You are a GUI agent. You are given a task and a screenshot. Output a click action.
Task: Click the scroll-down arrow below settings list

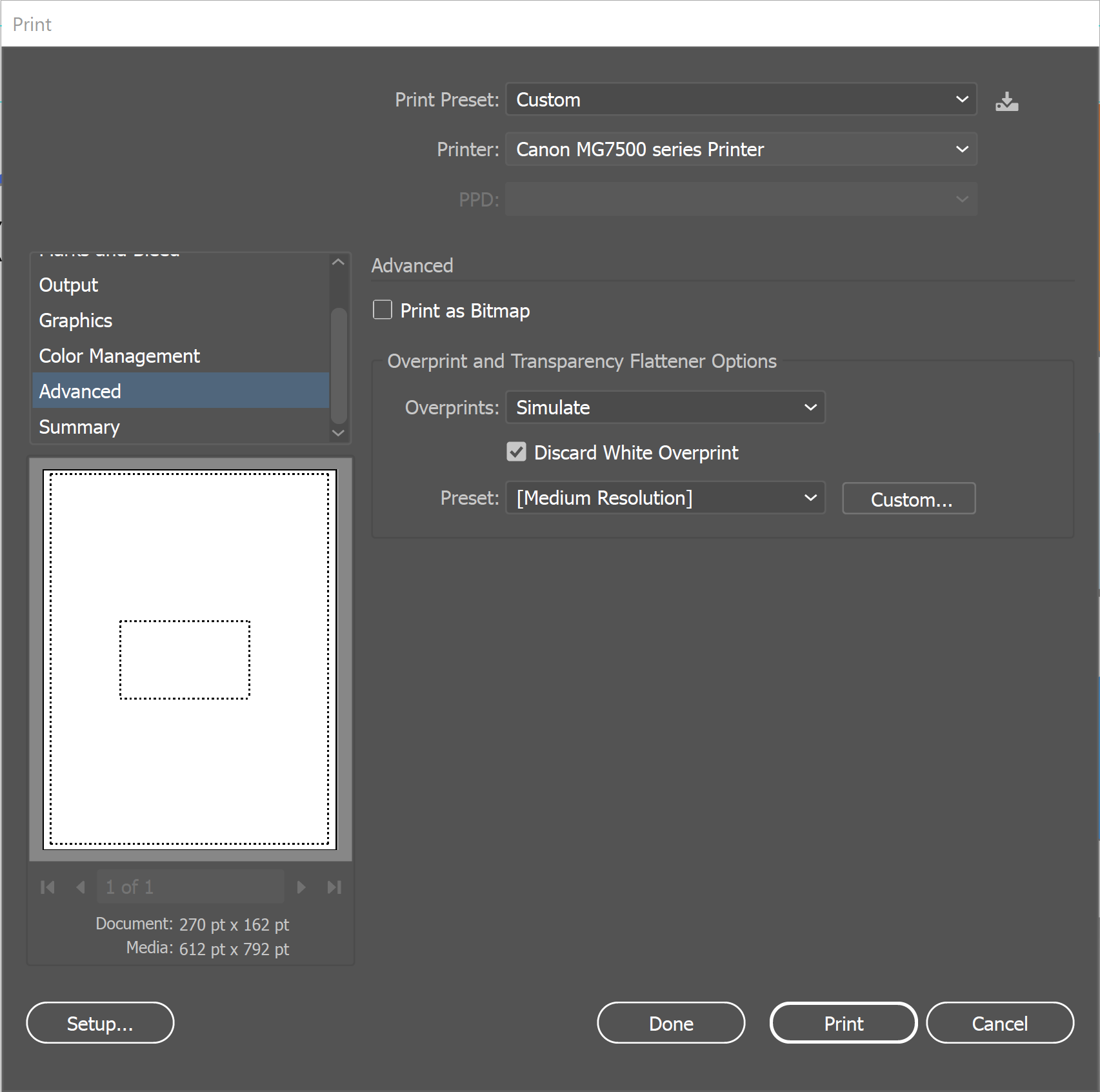(338, 433)
